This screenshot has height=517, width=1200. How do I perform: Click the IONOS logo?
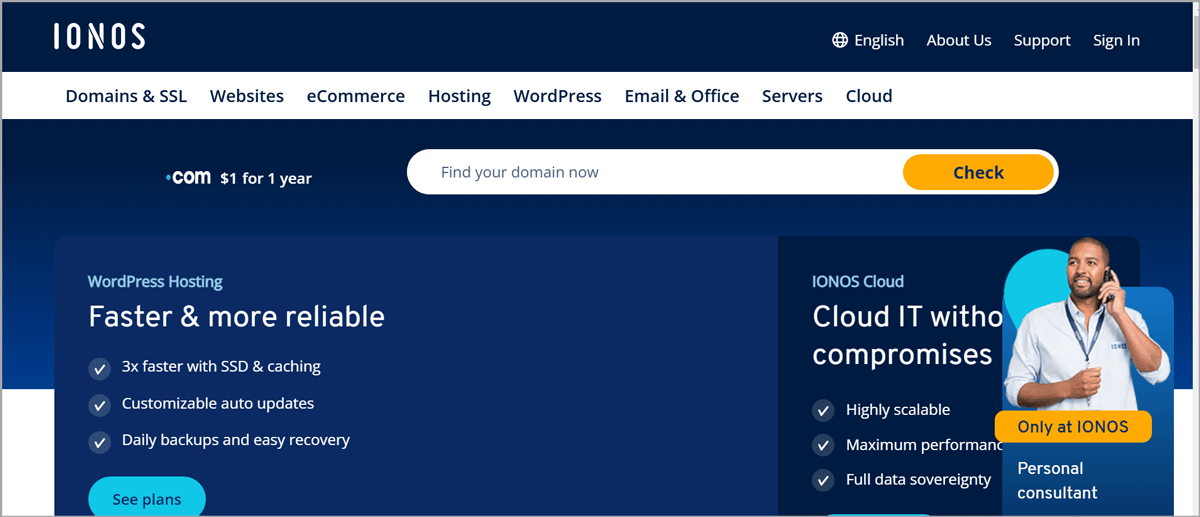pos(99,37)
